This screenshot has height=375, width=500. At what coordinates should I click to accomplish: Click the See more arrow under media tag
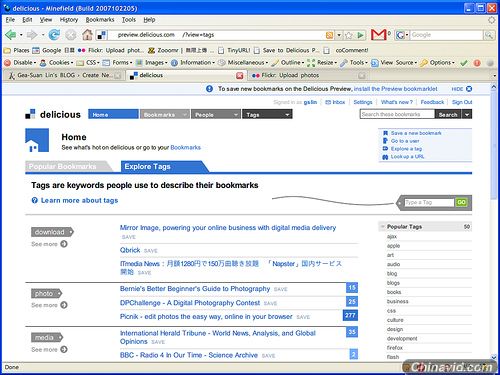coord(64,349)
